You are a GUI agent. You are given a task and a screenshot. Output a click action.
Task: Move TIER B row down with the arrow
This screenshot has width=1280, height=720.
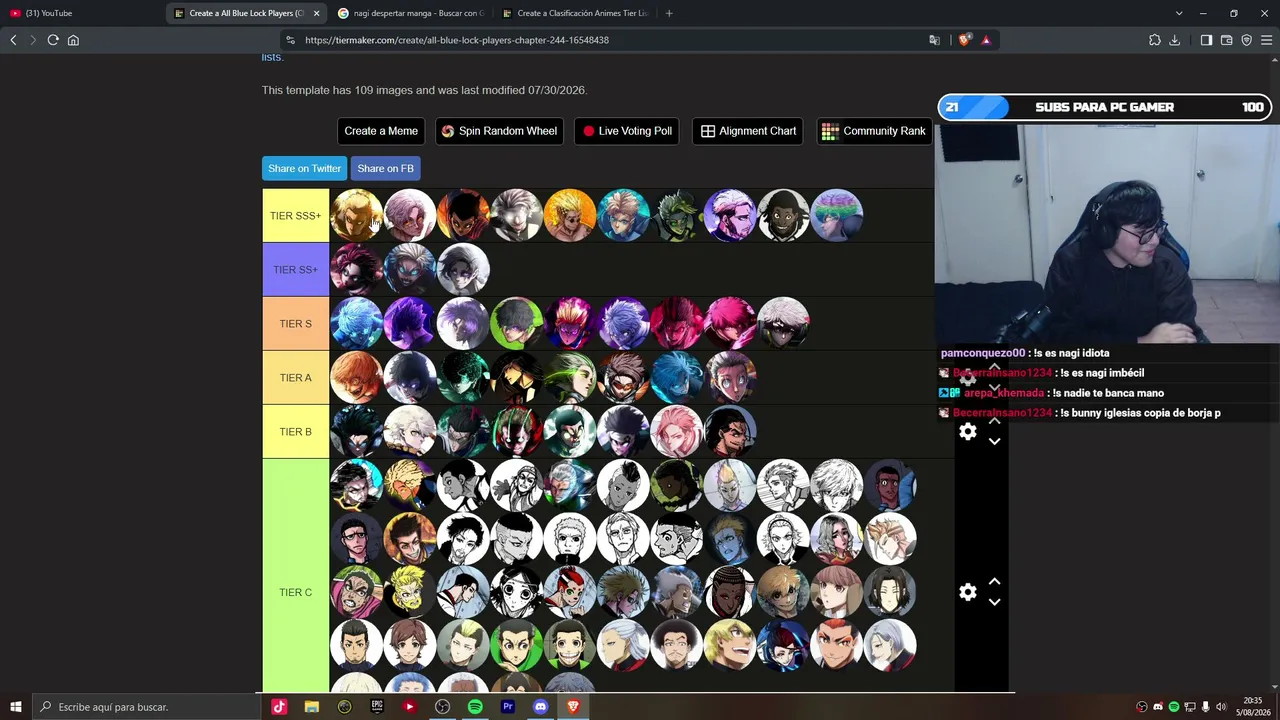pyautogui.click(x=995, y=442)
